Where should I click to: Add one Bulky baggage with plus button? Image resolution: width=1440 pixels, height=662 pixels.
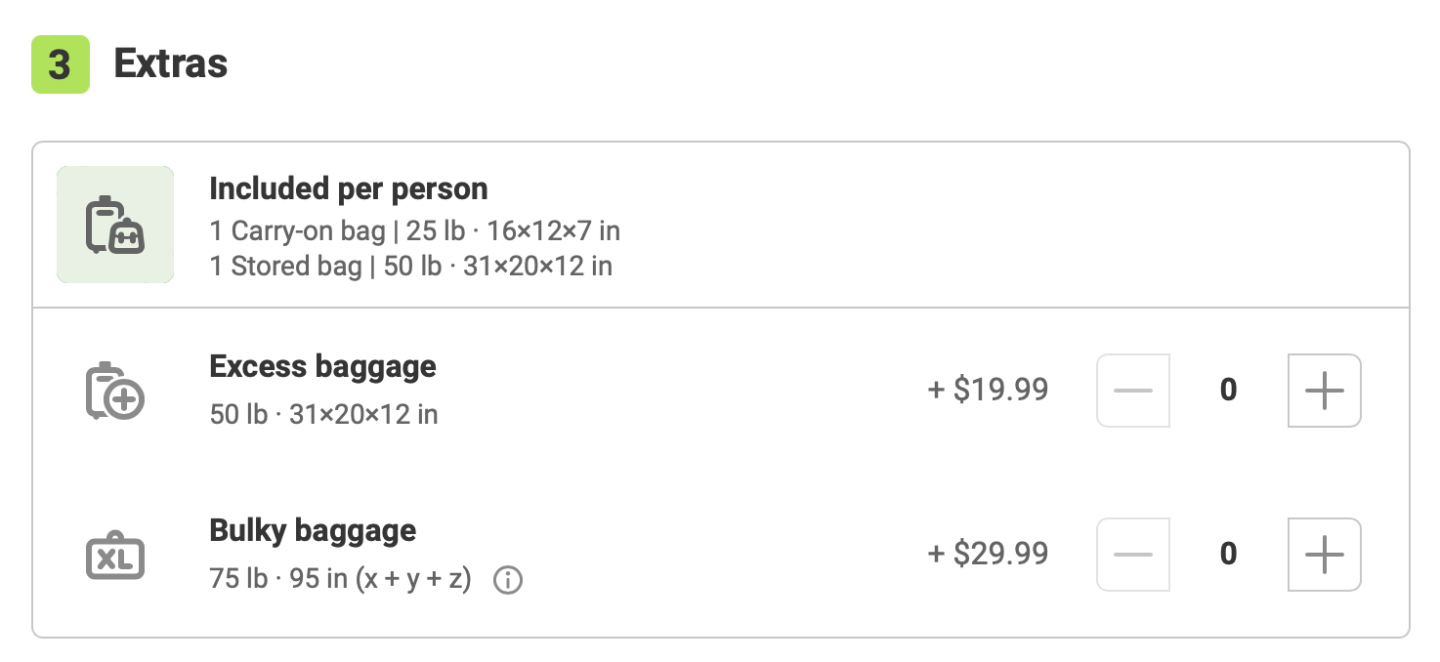pyautogui.click(x=1324, y=554)
